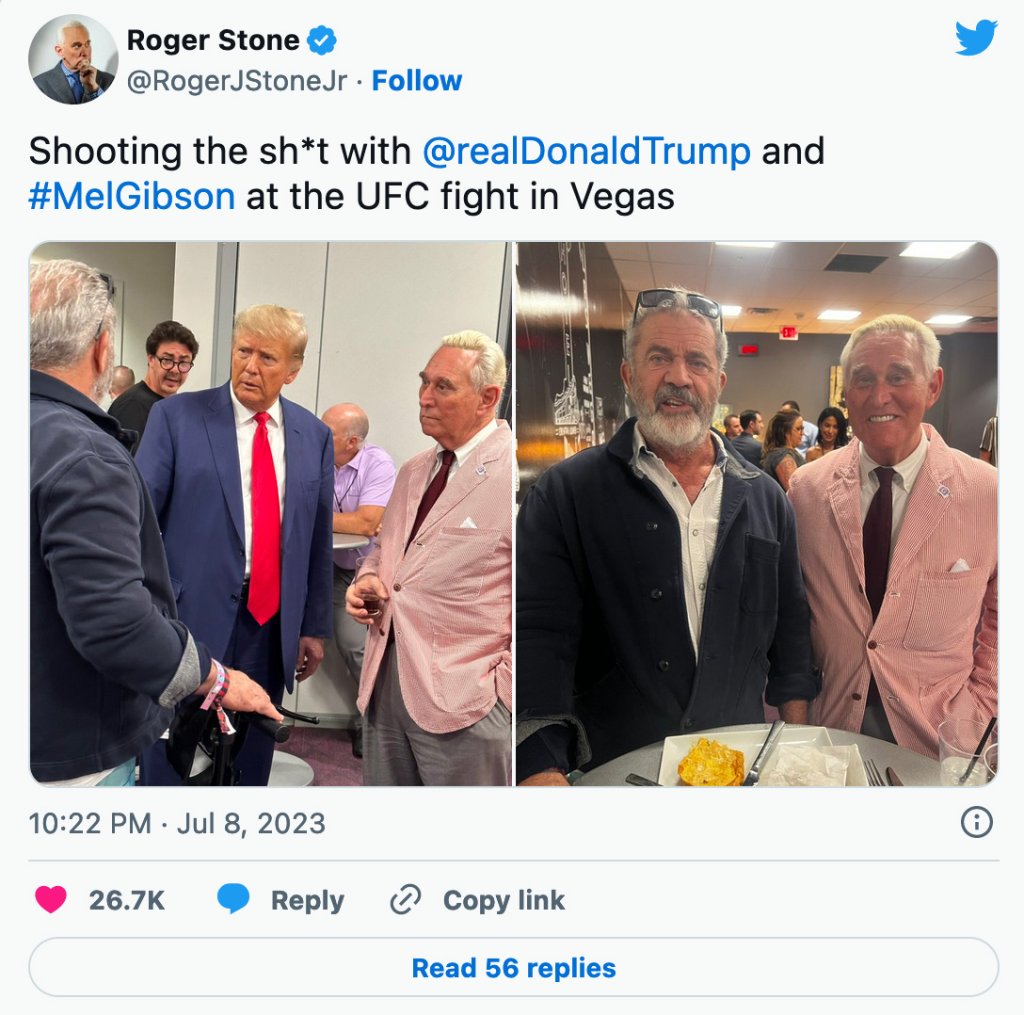Like the tweet with the heart icon
The height and width of the screenshot is (1015, 1024).
[50, 899]
